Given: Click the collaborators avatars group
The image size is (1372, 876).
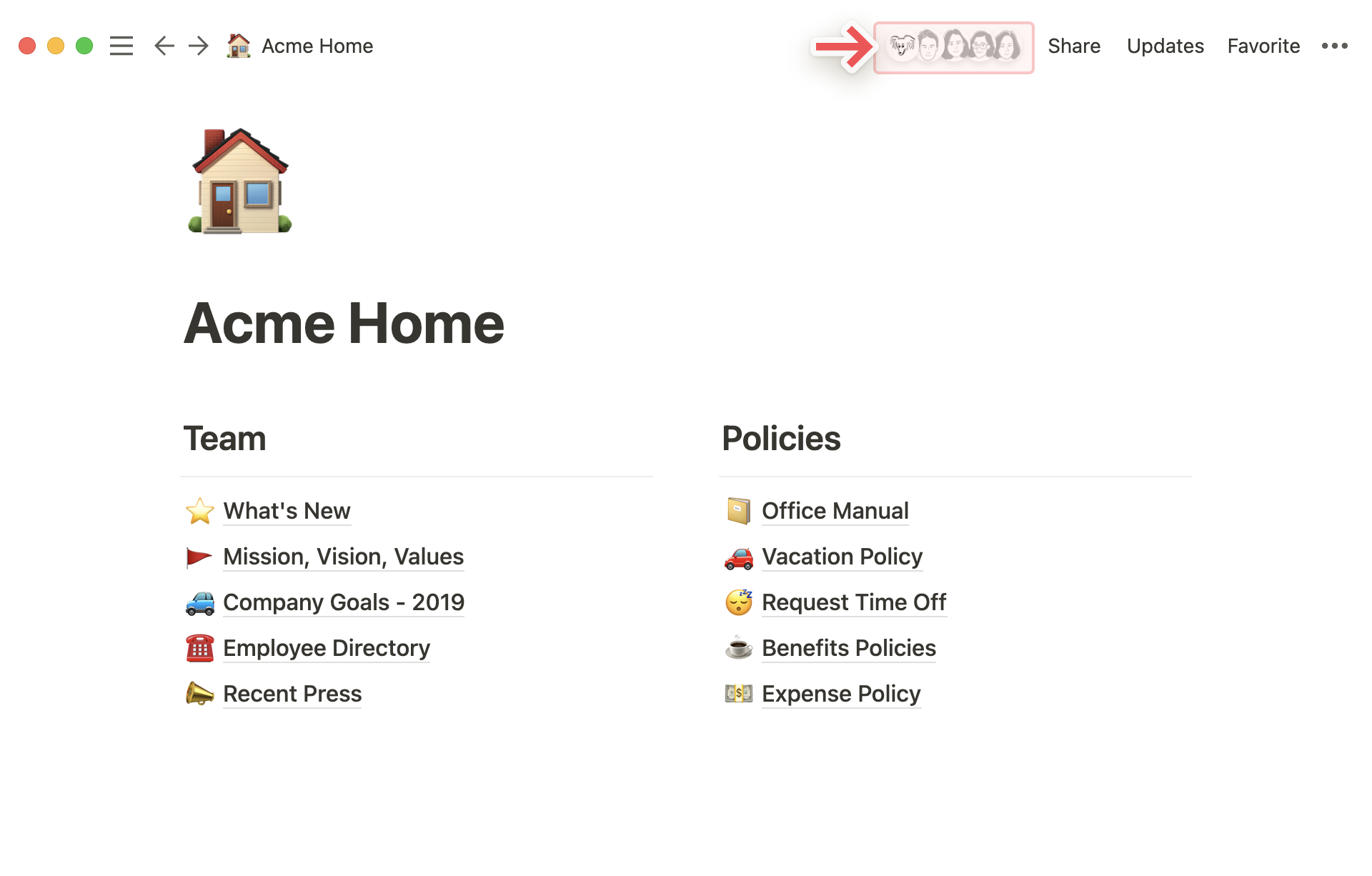Looking at the screenshot, I should point(955,46).
